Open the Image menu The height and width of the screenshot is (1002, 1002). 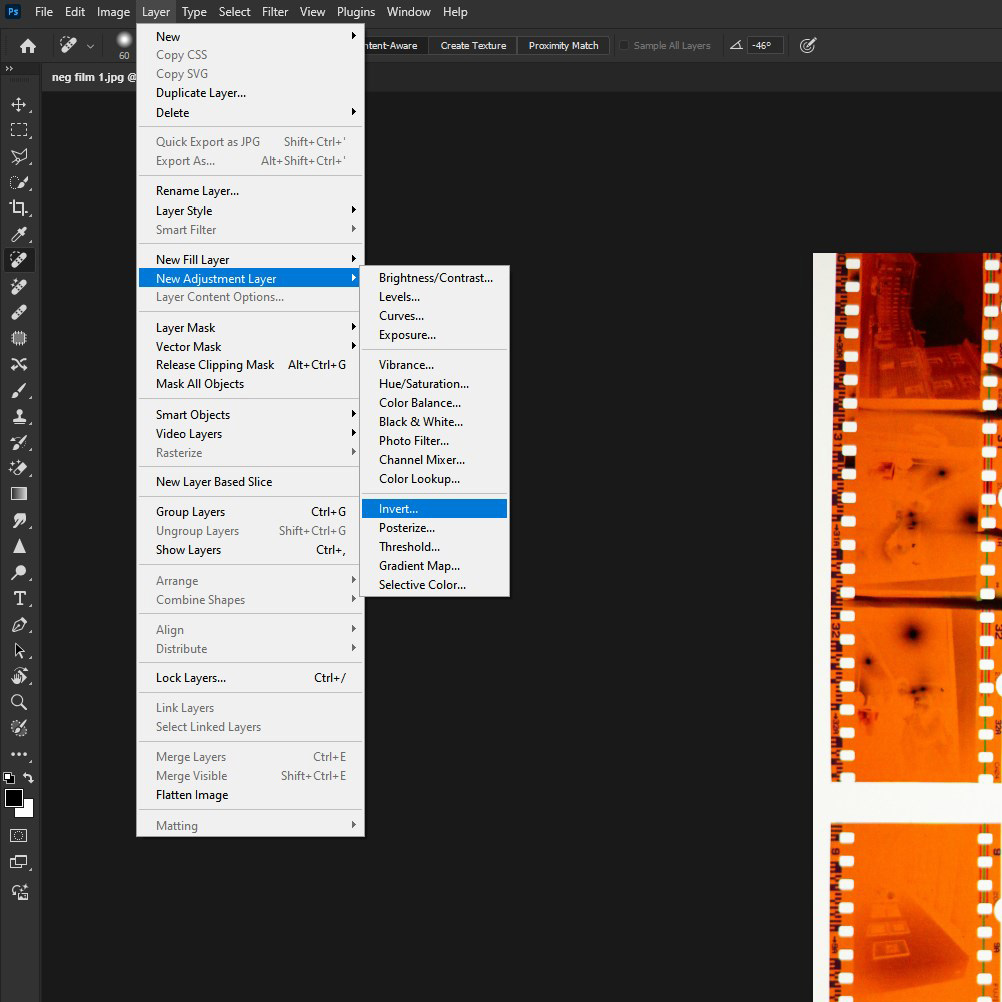click(x=113, y=12)
